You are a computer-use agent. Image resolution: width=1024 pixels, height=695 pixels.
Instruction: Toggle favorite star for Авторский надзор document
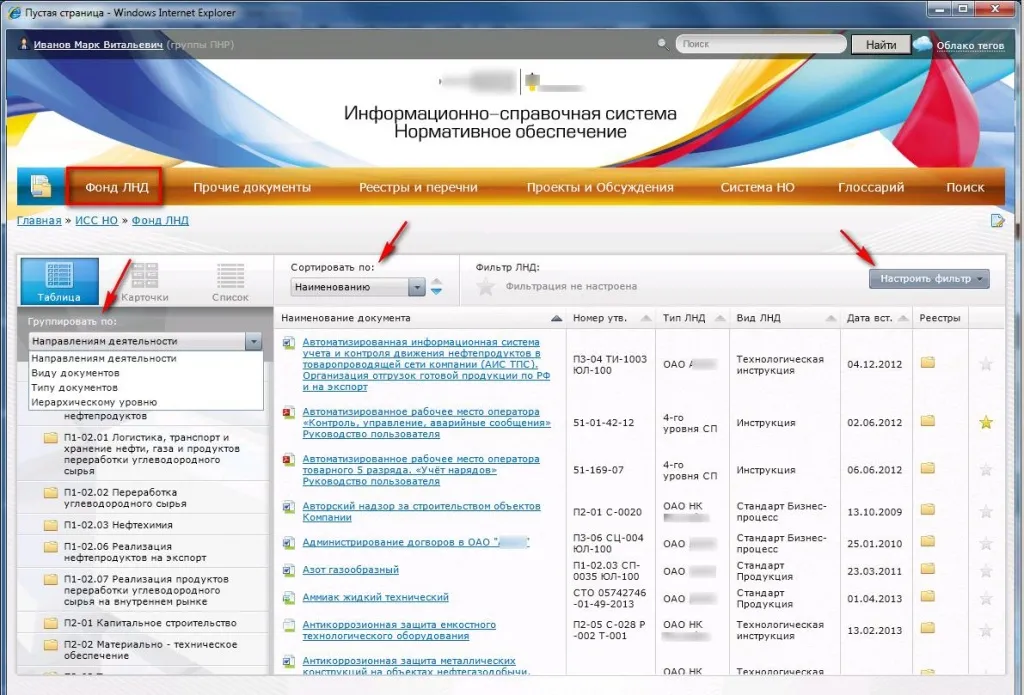pyautogui.click(x=986, y=512)
